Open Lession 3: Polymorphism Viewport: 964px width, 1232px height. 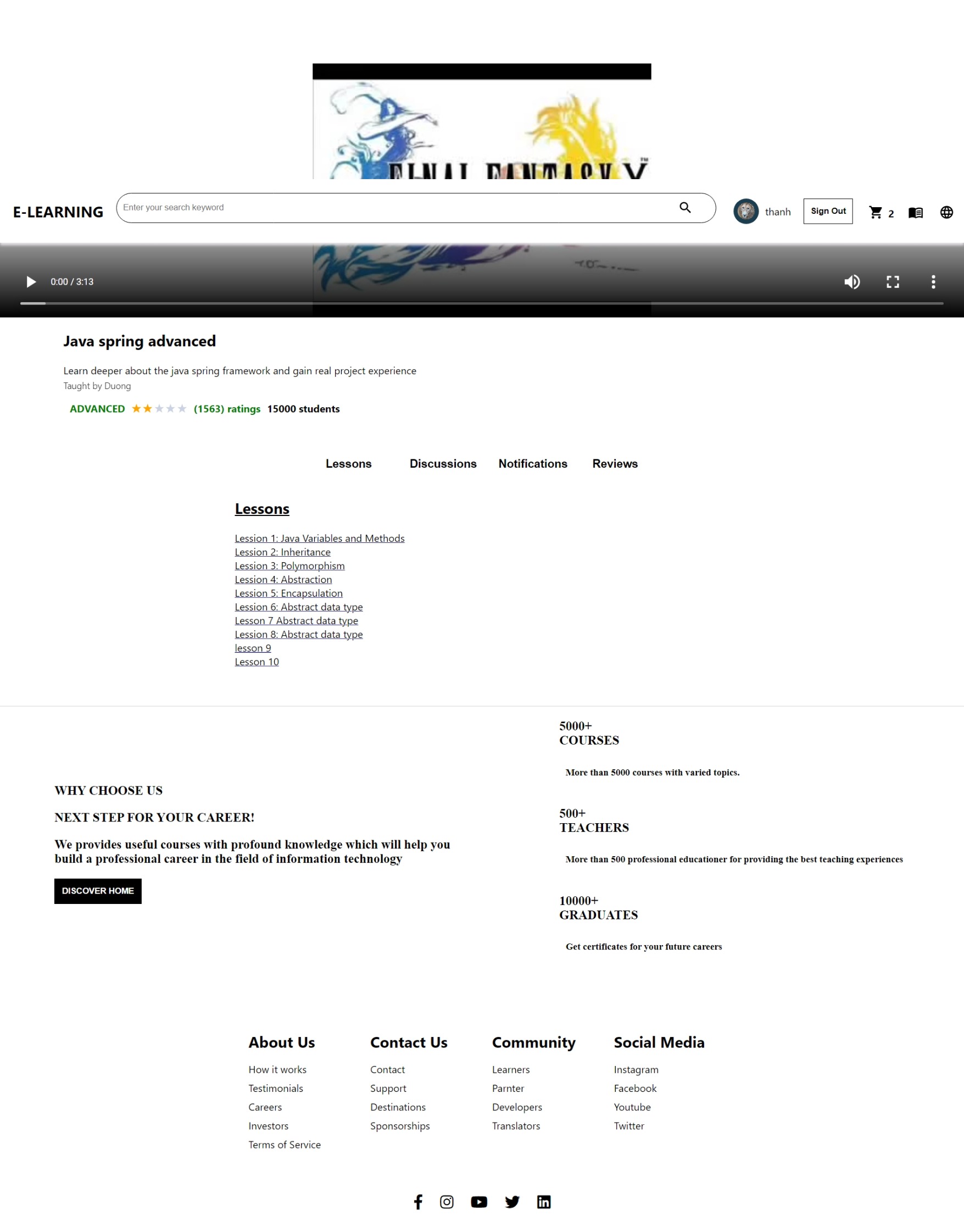coord(289,566)
